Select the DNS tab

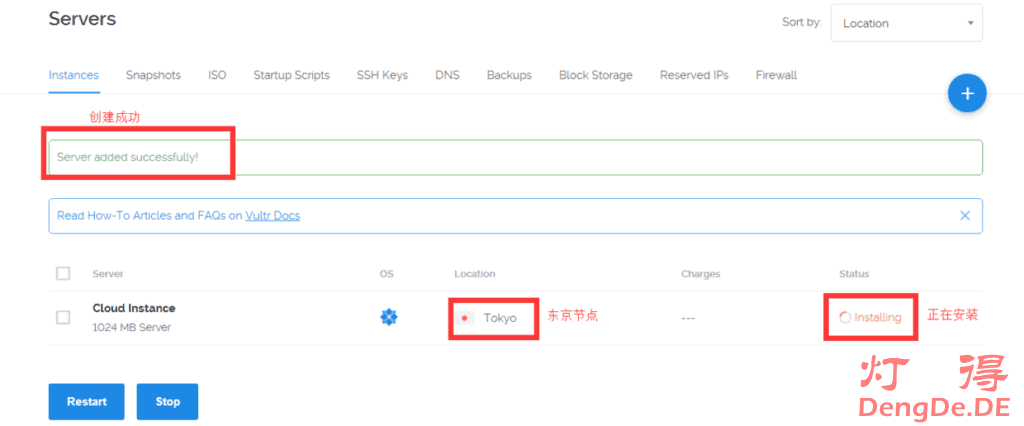pyautogui.click(x=447, y=75)
